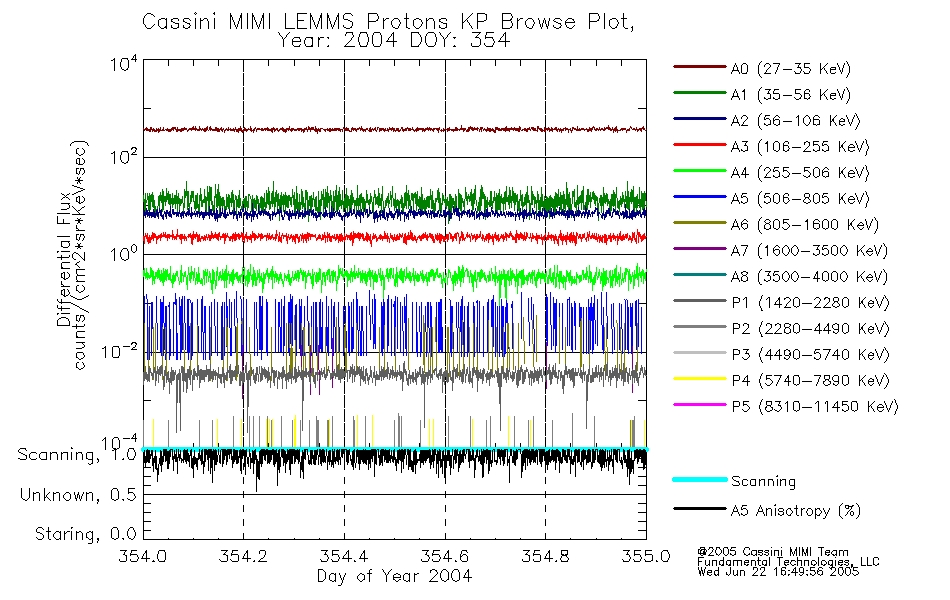950x600 pixels.
Task: Select the 'A5 Anisotropy (%)' legend label
Action: pyautogui.click(x=796, y=512)
